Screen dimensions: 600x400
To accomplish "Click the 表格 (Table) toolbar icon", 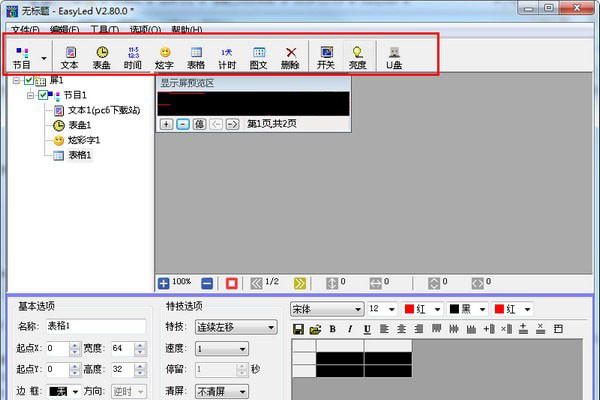I will 196,56.
